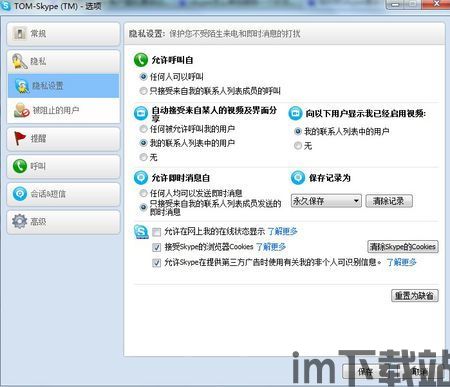Close the TOM-Skype options window

[x=437, y=4]
